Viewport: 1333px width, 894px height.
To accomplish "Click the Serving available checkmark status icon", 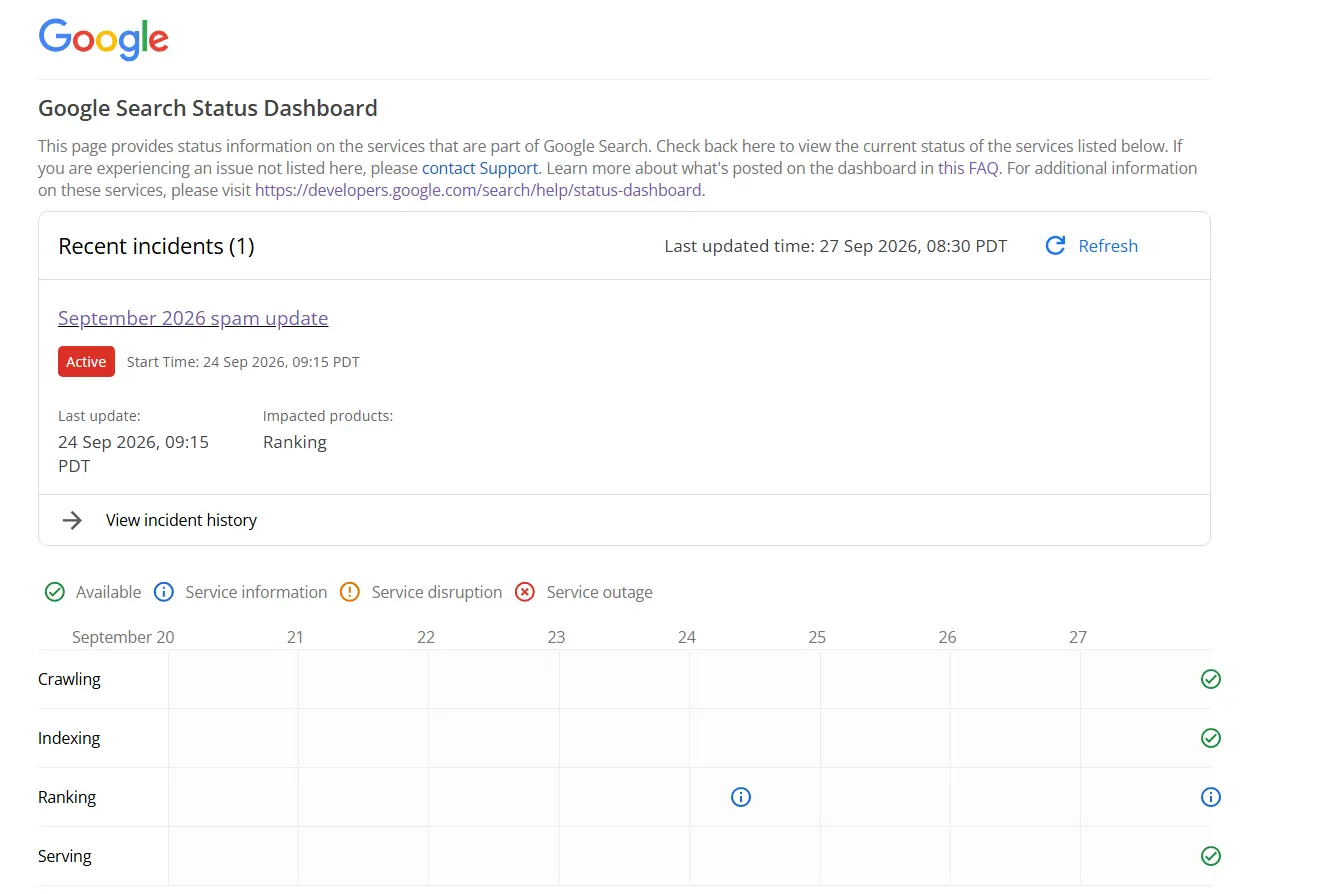I will pos(1211,856).
